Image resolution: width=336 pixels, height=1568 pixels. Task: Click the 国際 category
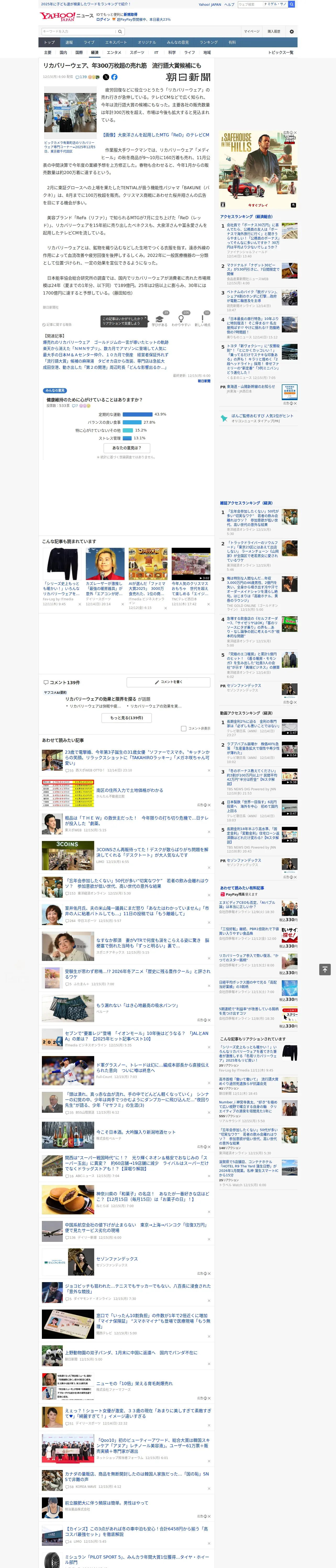(x=79, y=53)
